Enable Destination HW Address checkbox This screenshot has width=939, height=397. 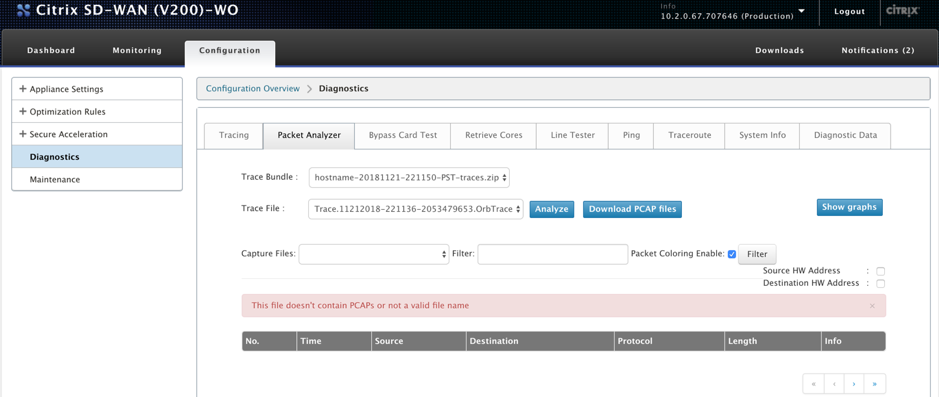coord(880,283)
